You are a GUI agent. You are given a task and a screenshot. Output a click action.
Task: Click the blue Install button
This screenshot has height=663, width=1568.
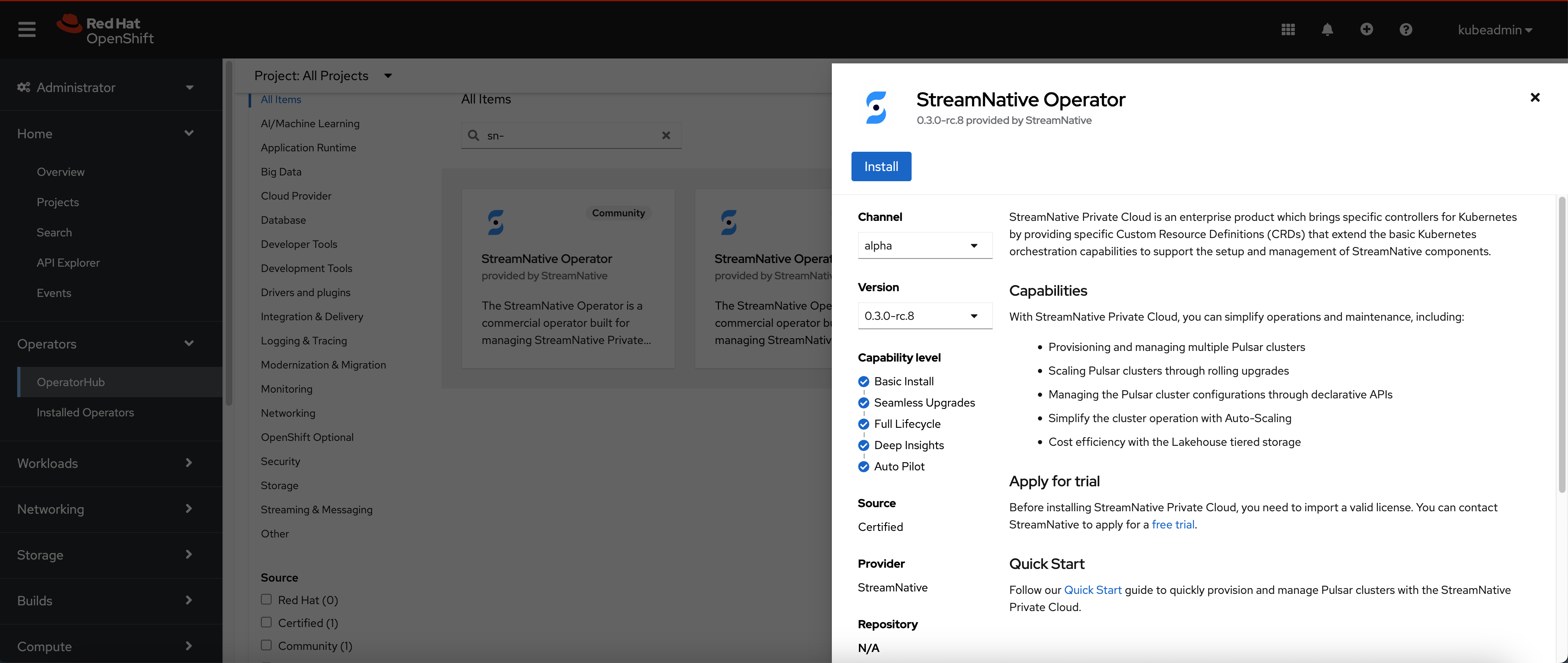tap(881, 166)
